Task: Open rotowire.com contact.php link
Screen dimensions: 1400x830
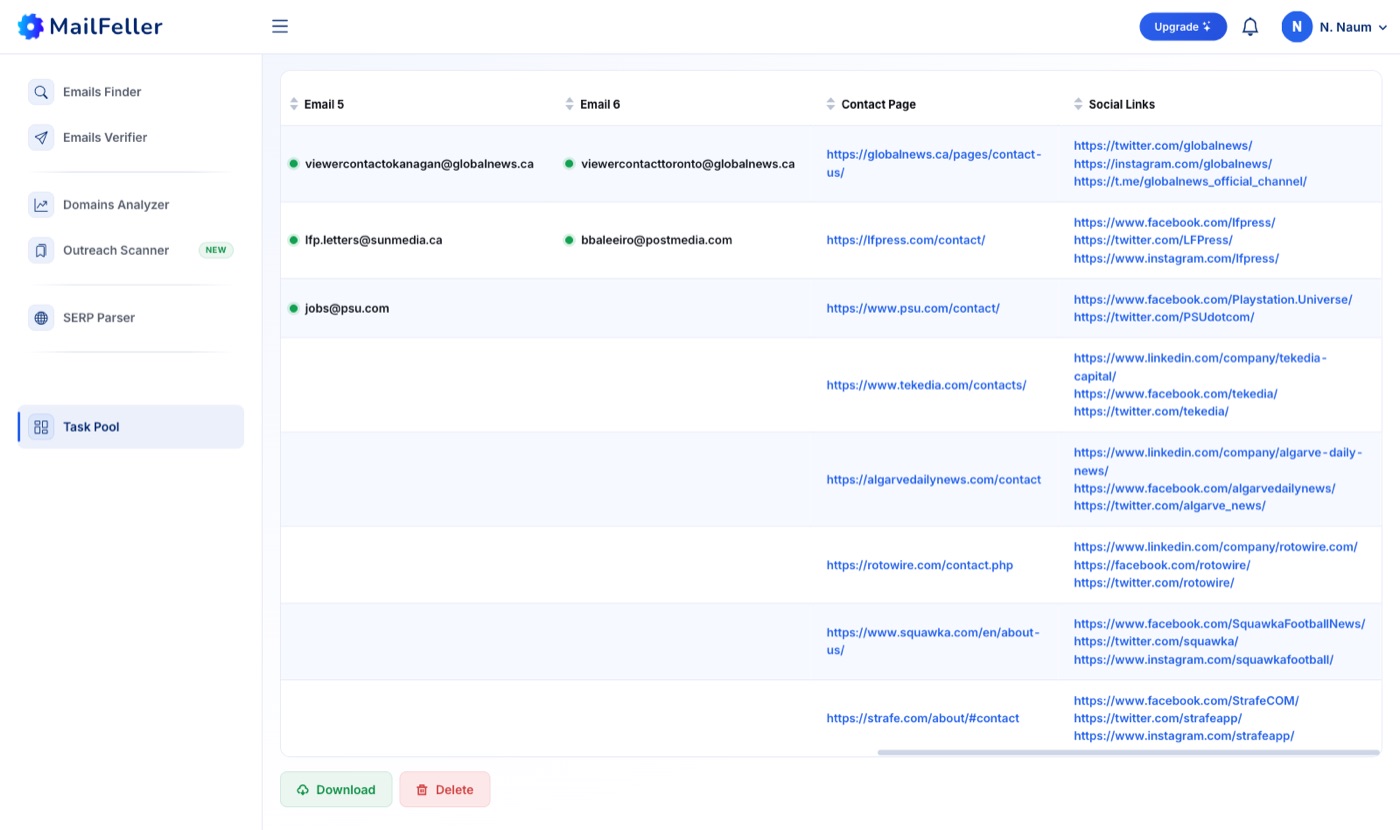Action: [x=919, y=565]
